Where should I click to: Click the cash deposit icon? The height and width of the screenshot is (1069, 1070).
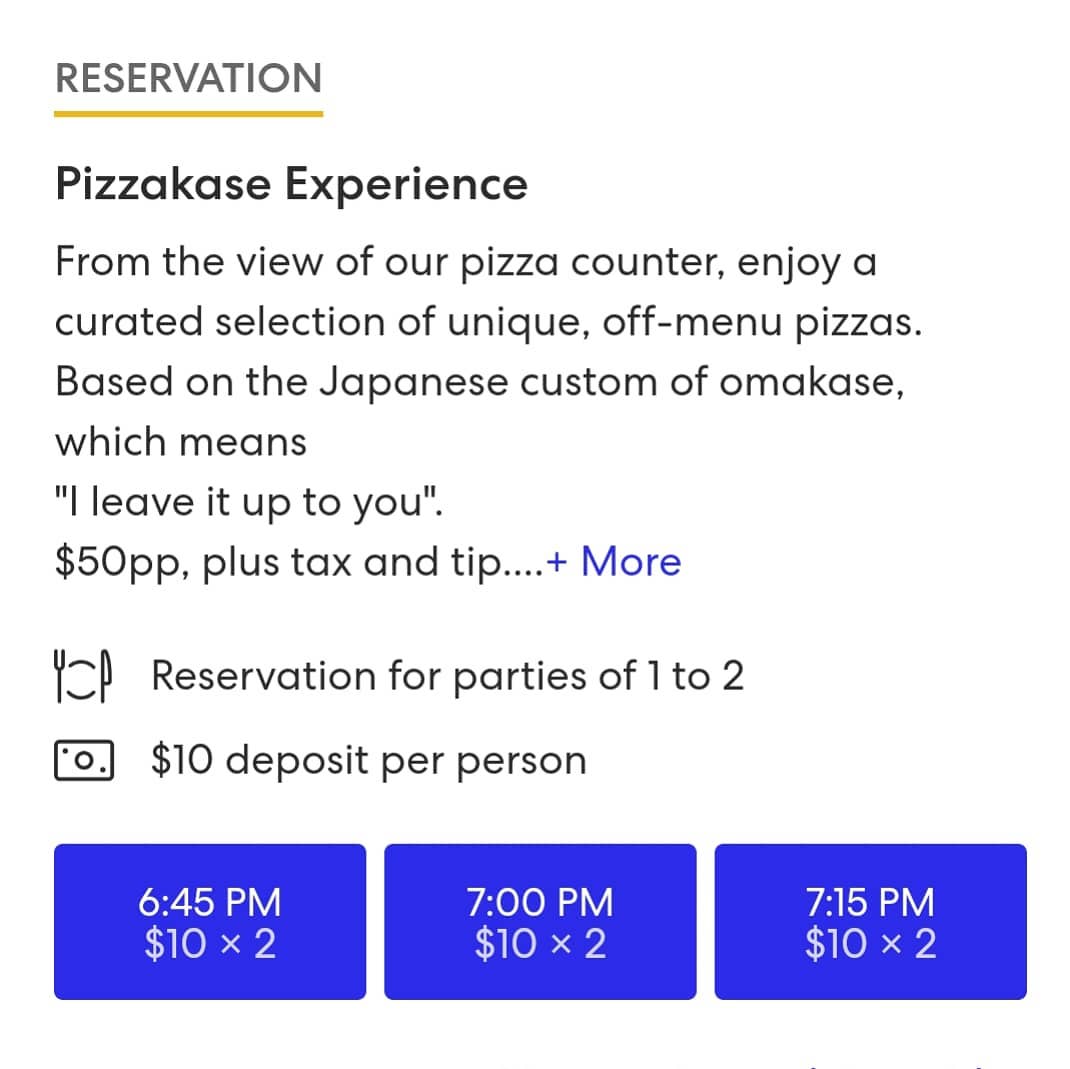tap(83, 761)
